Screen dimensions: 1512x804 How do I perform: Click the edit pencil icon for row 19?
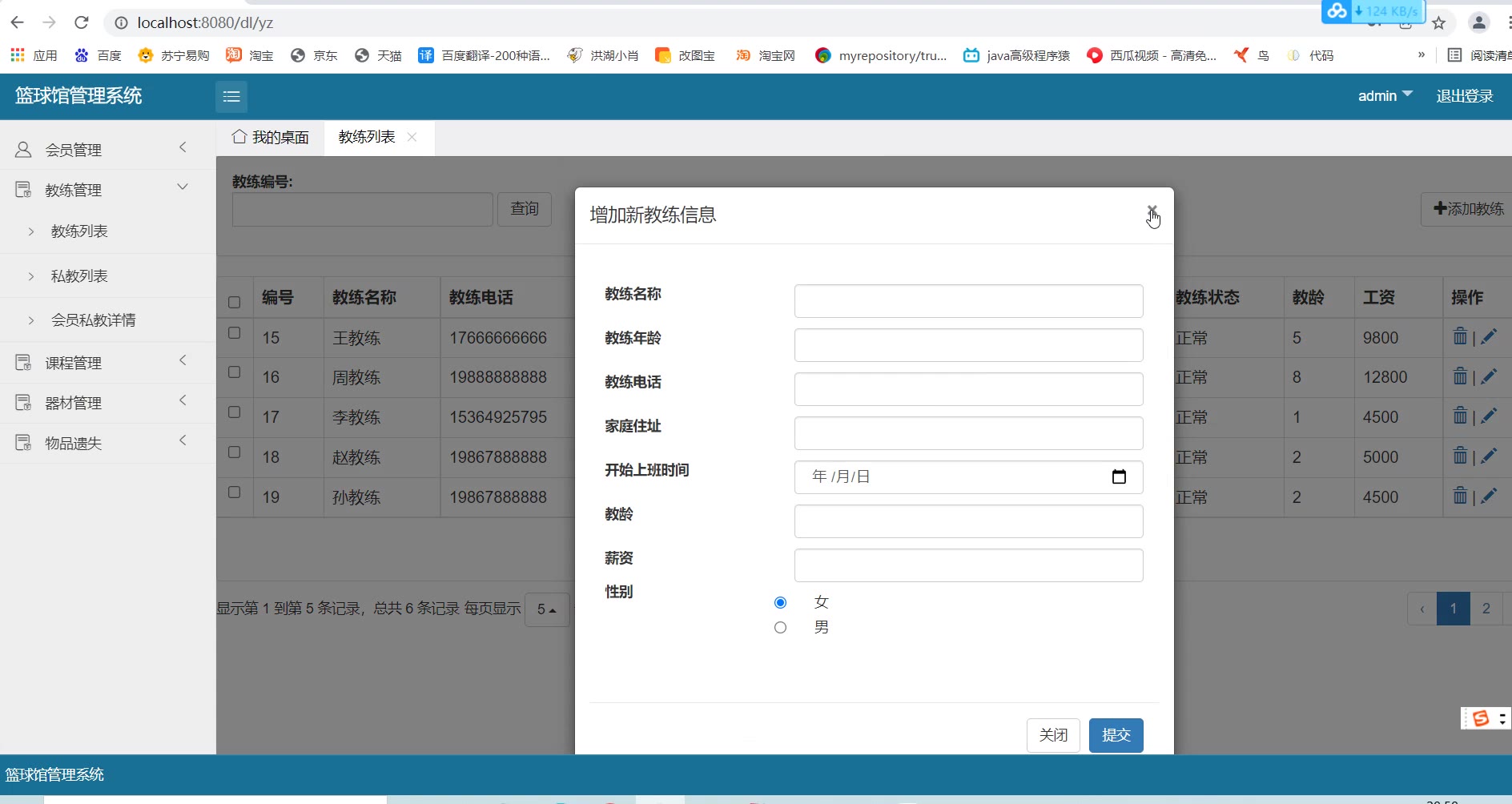tap(1489, 496)
